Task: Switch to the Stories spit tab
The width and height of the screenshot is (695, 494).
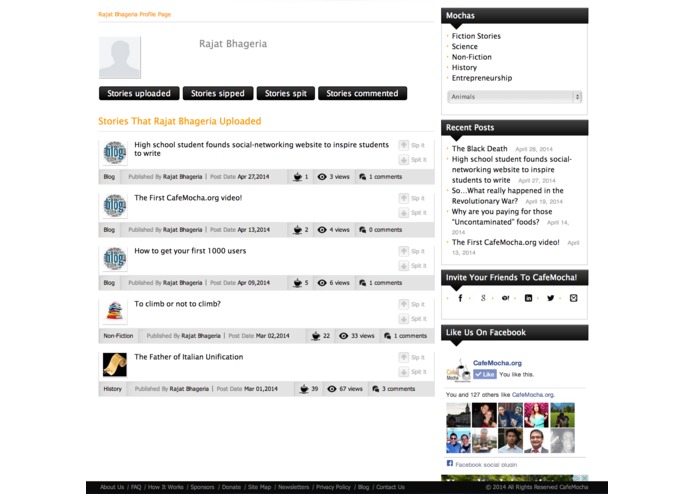Action: click(286, 93)
